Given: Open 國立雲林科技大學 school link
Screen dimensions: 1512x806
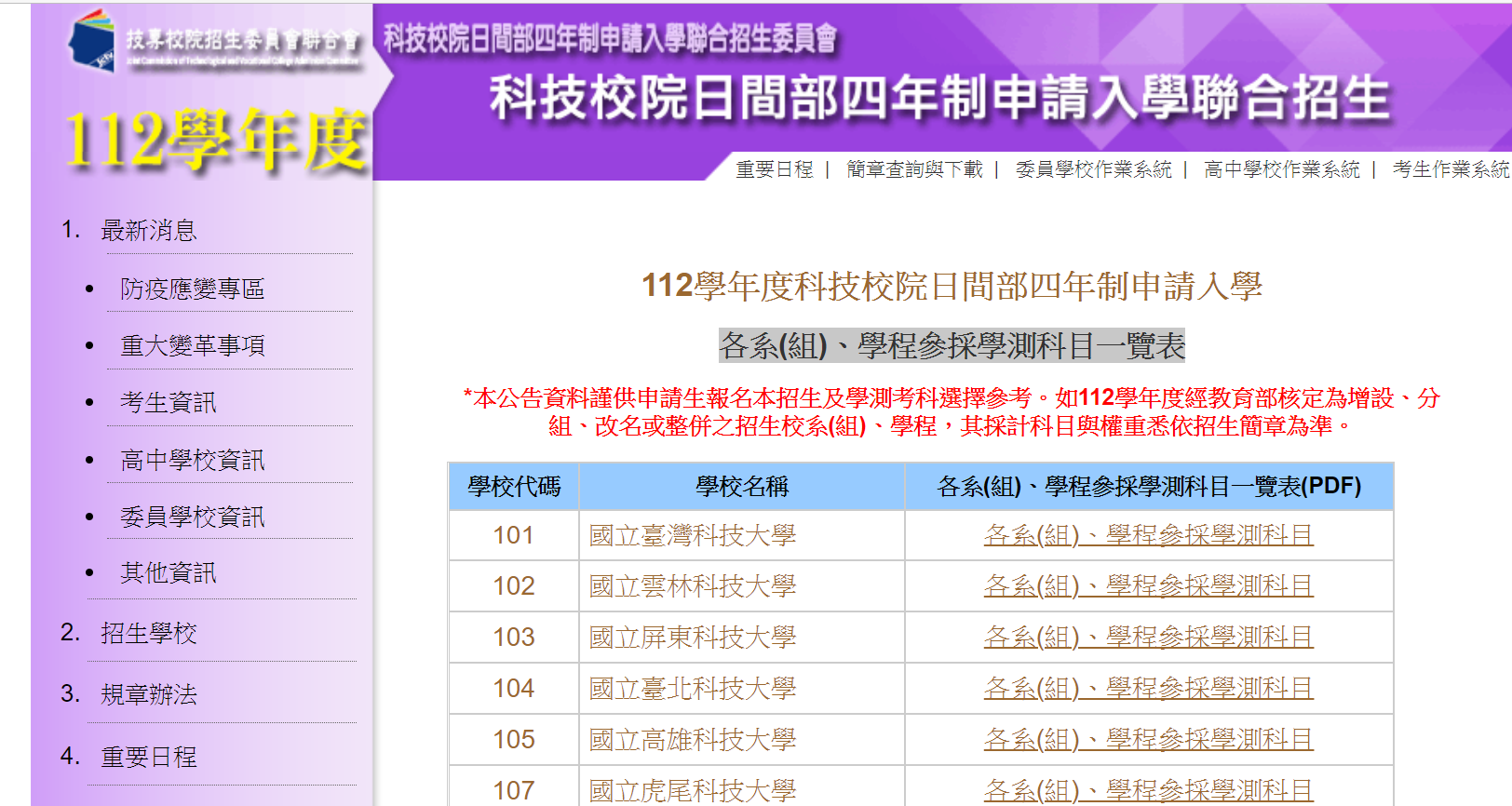Looking at the screenshot, I should [693, 586].
